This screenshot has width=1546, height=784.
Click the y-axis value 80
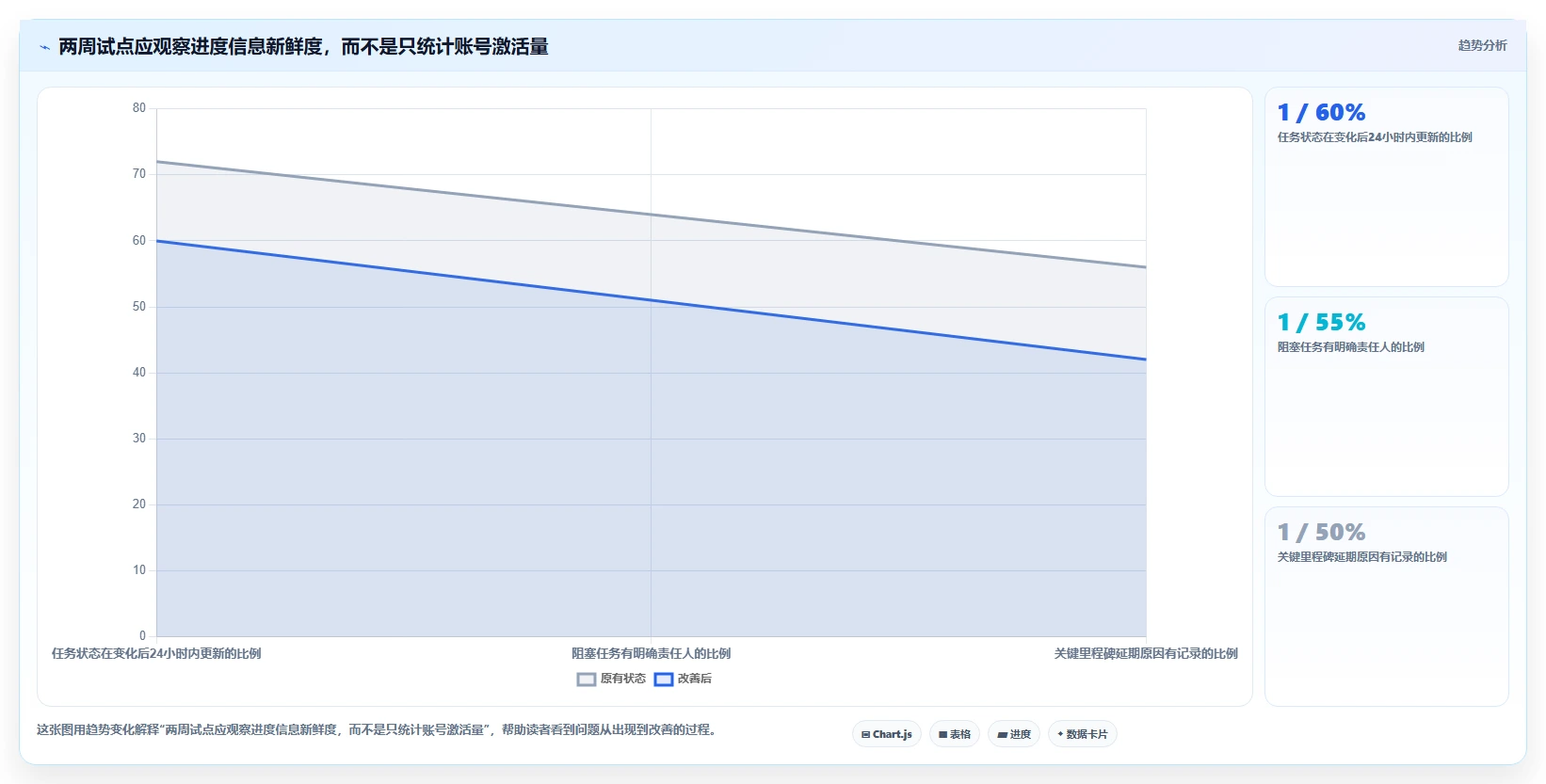(x=139, y=108)
